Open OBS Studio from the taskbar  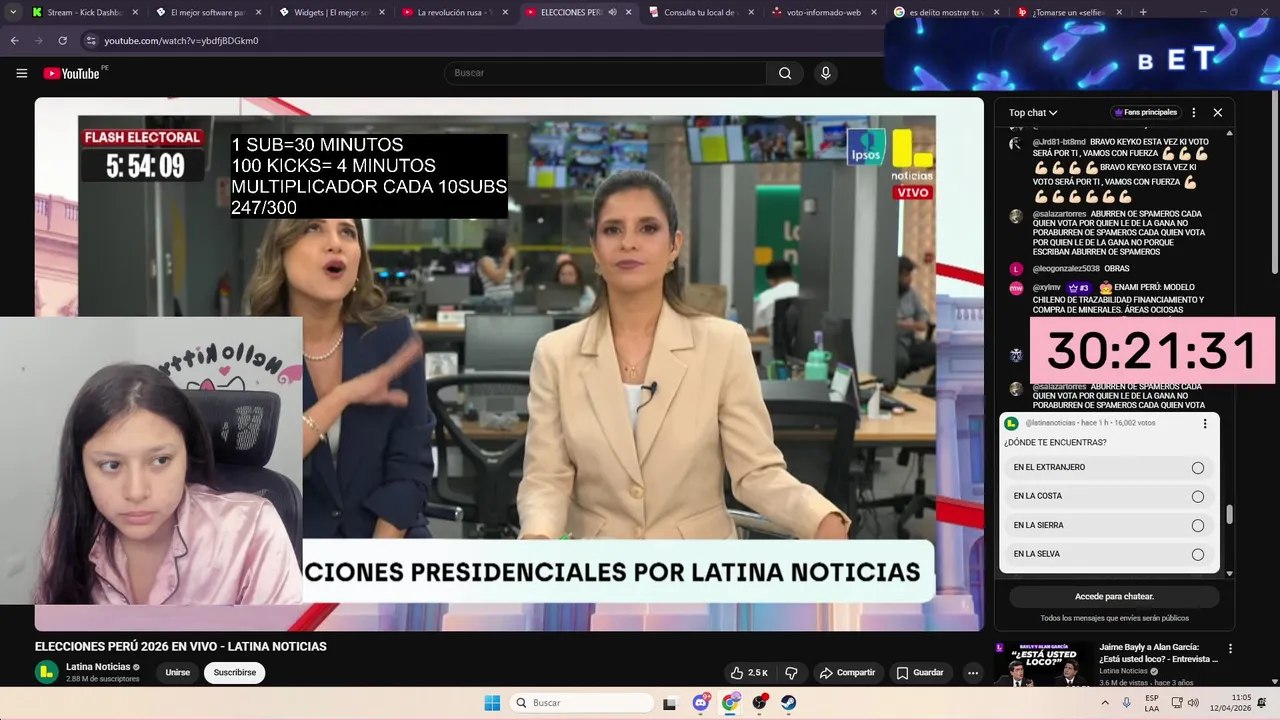click(x=760, y=703)
